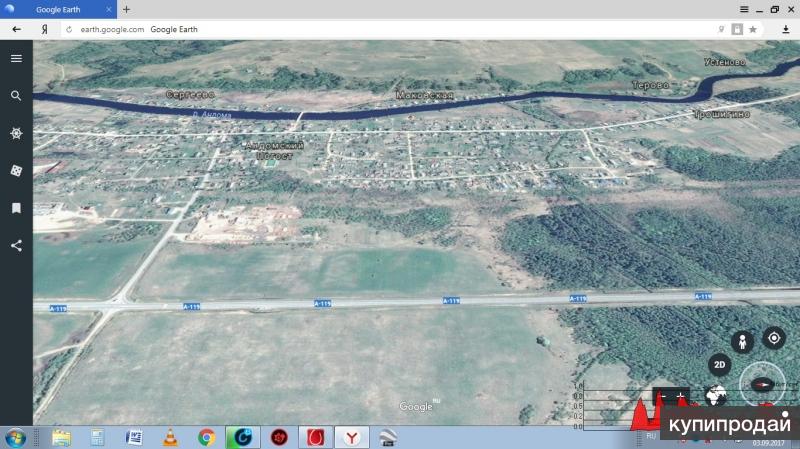
Task: Click the A-119 road marker by the intersection
Action: [x=58, y=309]
